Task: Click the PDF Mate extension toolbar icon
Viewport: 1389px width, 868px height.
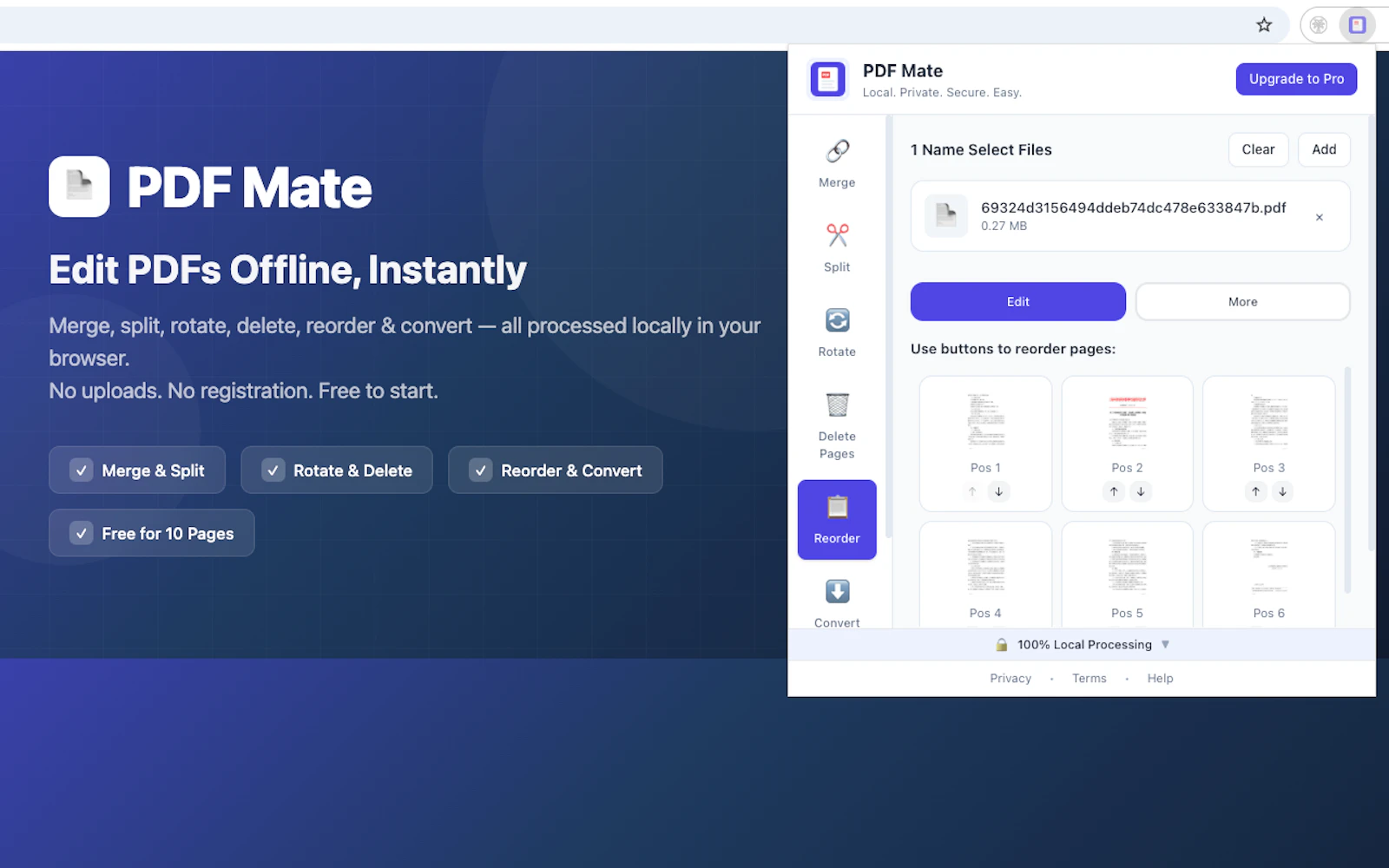Action: click(1357, 25)
